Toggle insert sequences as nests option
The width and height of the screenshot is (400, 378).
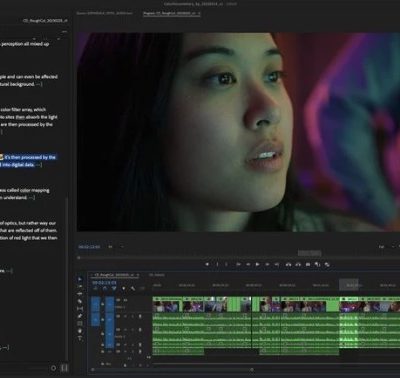point(96,288)
